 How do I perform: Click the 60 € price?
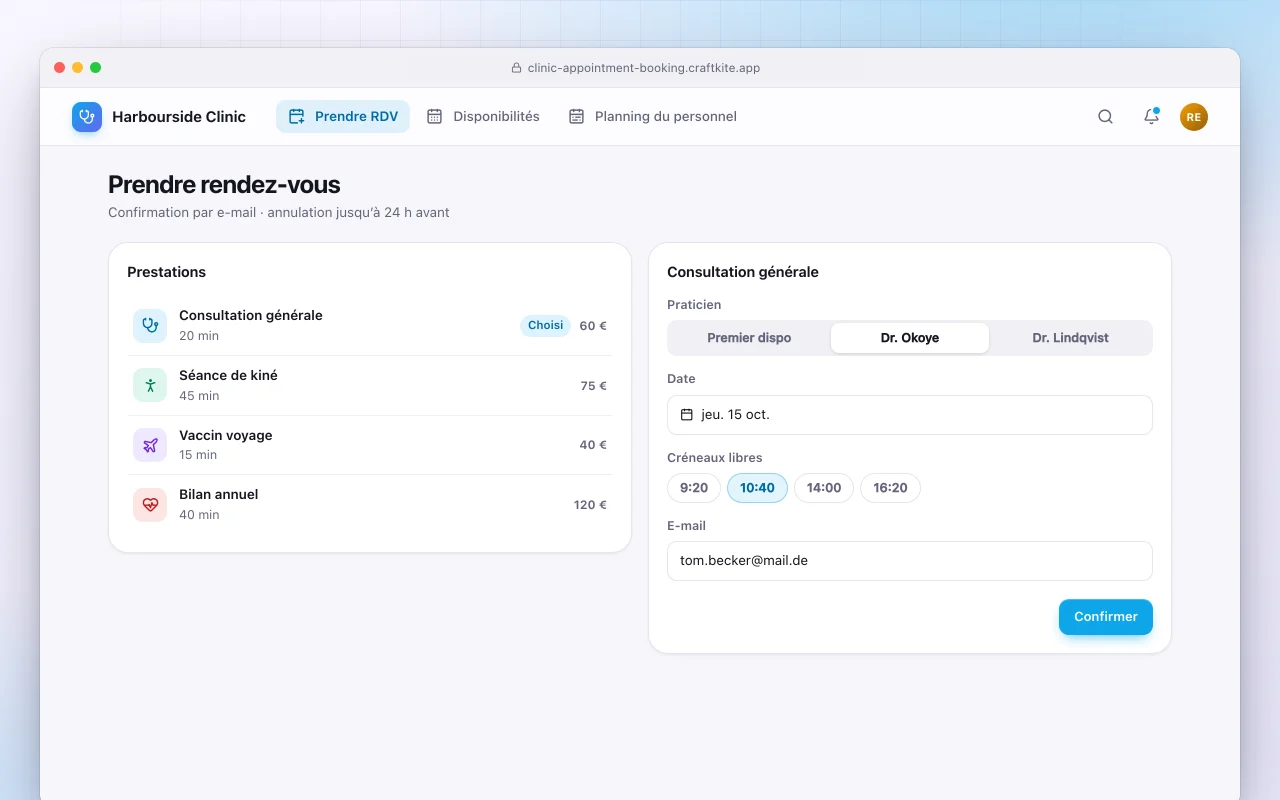pos(593,326)
